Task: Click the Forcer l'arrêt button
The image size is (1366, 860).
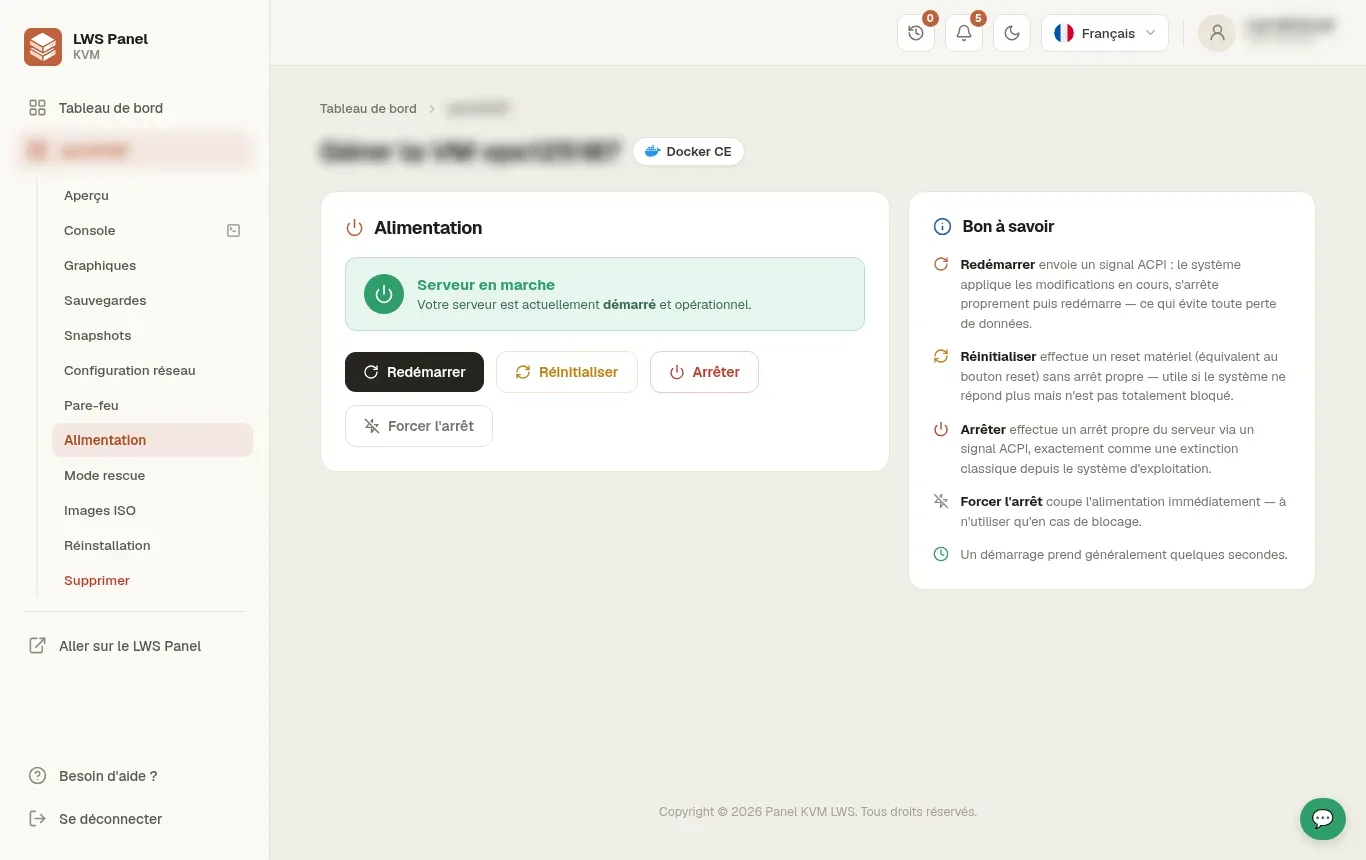Action: pos(419,426)
